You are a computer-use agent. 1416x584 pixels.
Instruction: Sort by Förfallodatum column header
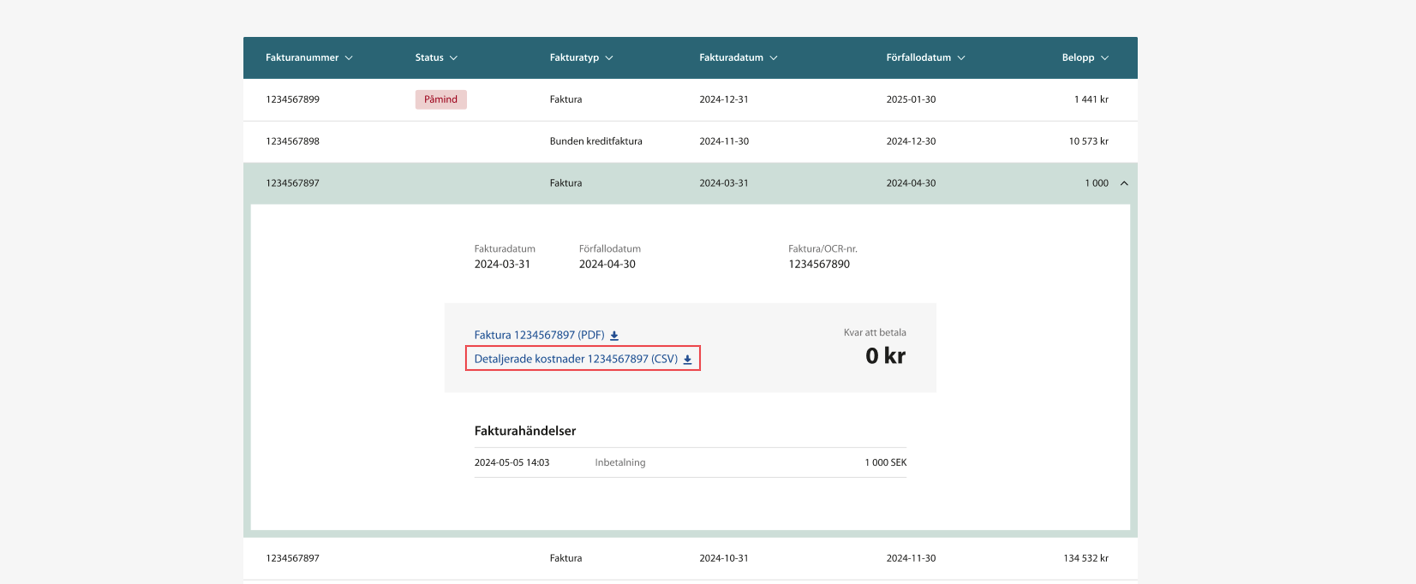pyautogui.click(x=925, y=58)
